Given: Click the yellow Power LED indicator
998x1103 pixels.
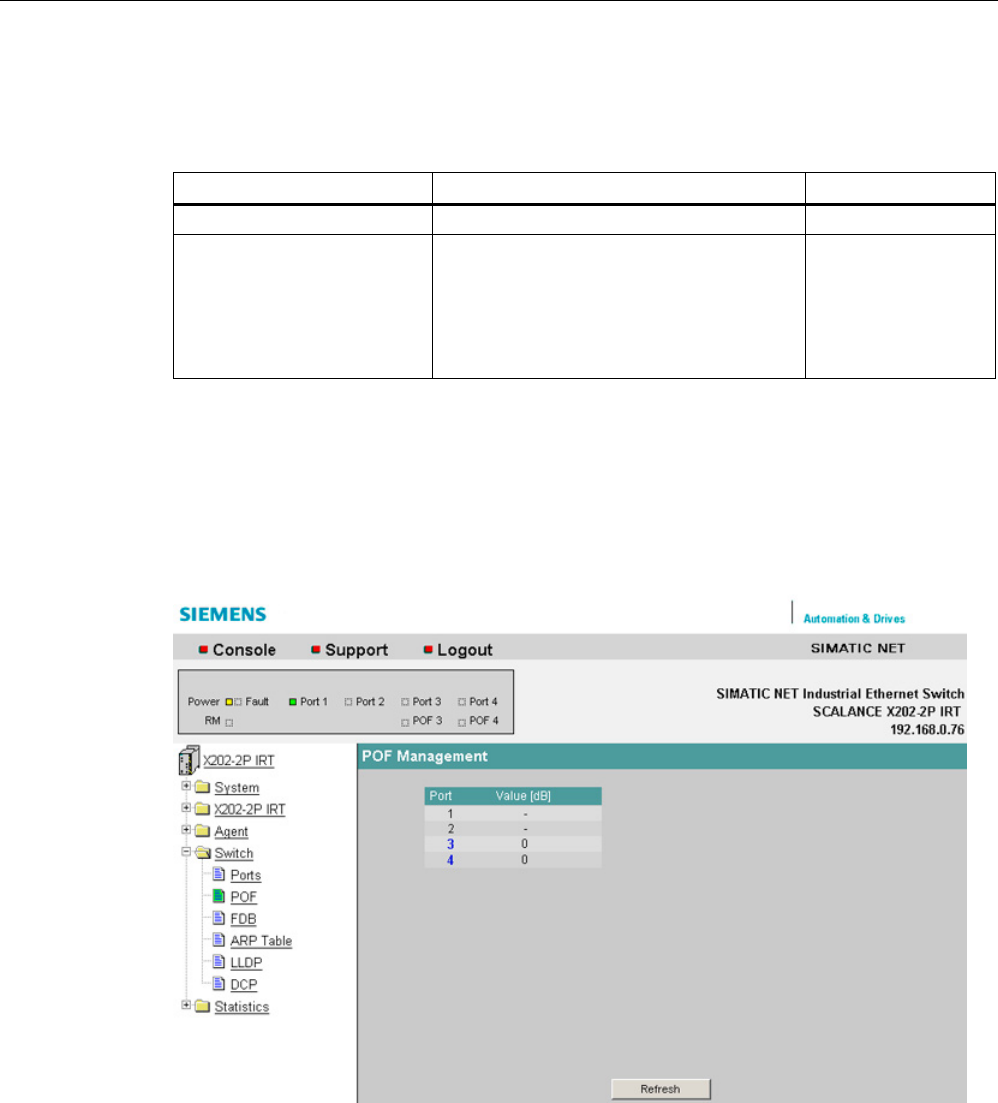Looking at the screenshot, I should click(x=229, y=701).
